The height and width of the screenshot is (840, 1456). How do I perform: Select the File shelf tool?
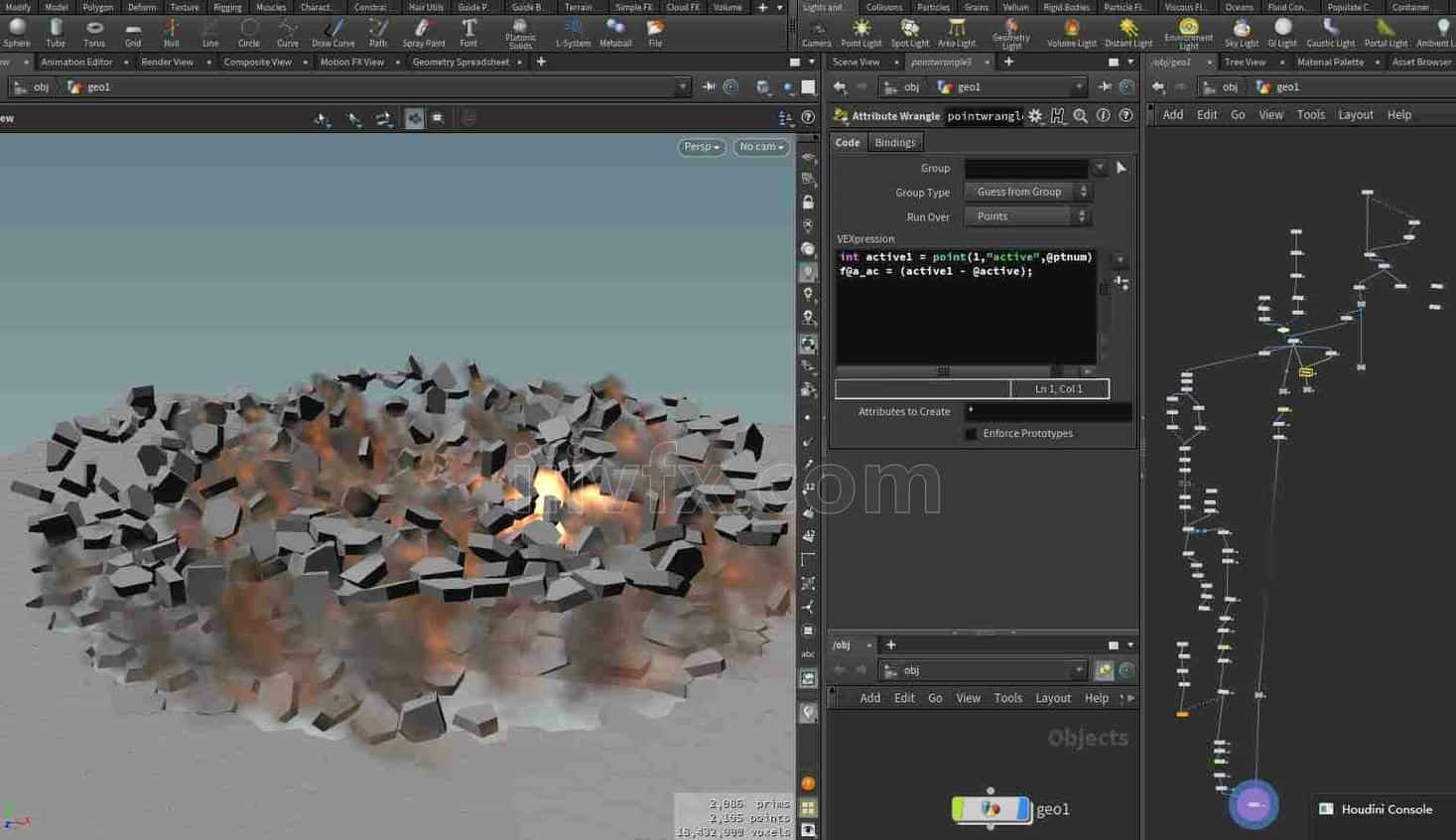tap(655, 33)
